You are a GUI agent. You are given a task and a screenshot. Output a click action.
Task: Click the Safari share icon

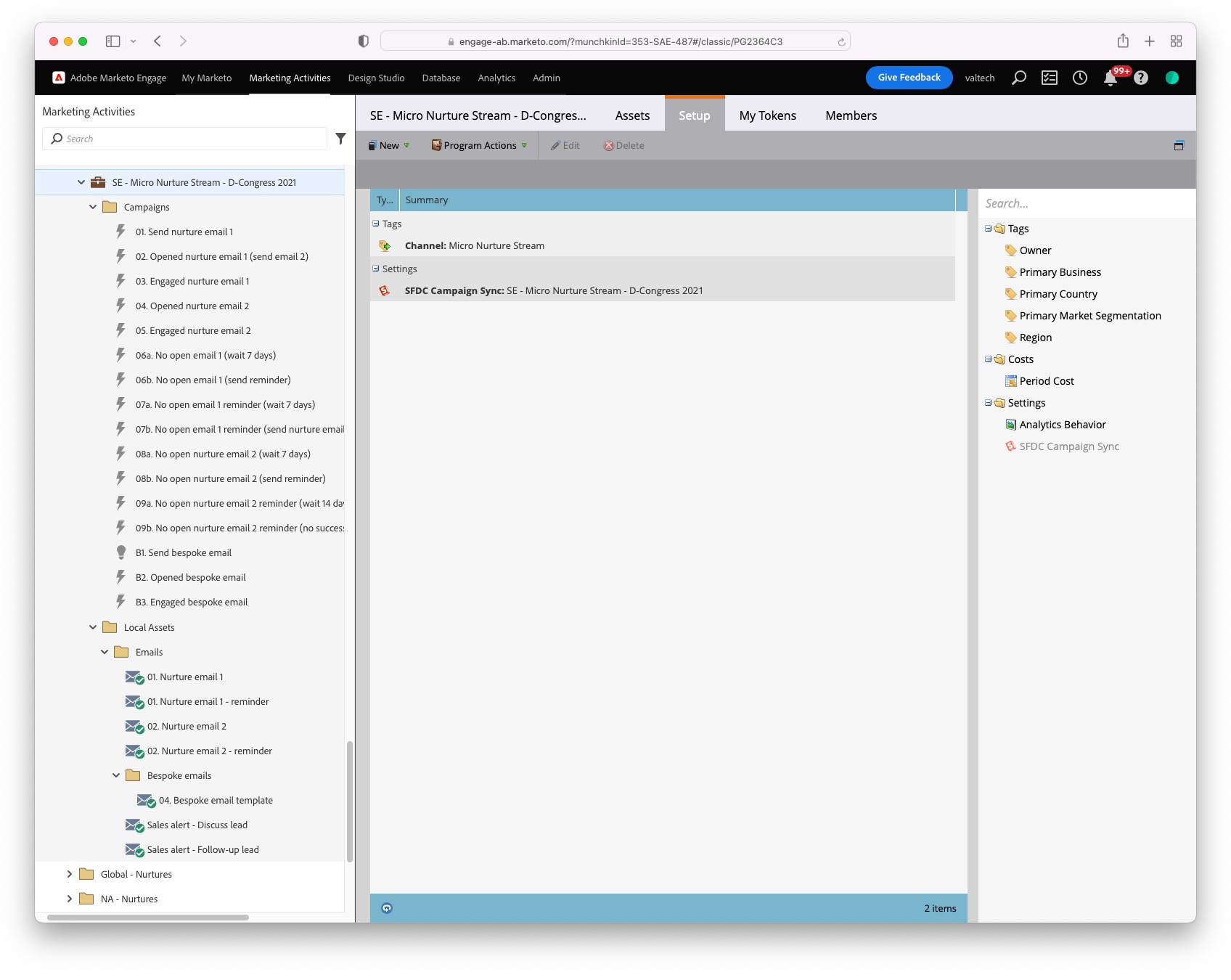1123,41
